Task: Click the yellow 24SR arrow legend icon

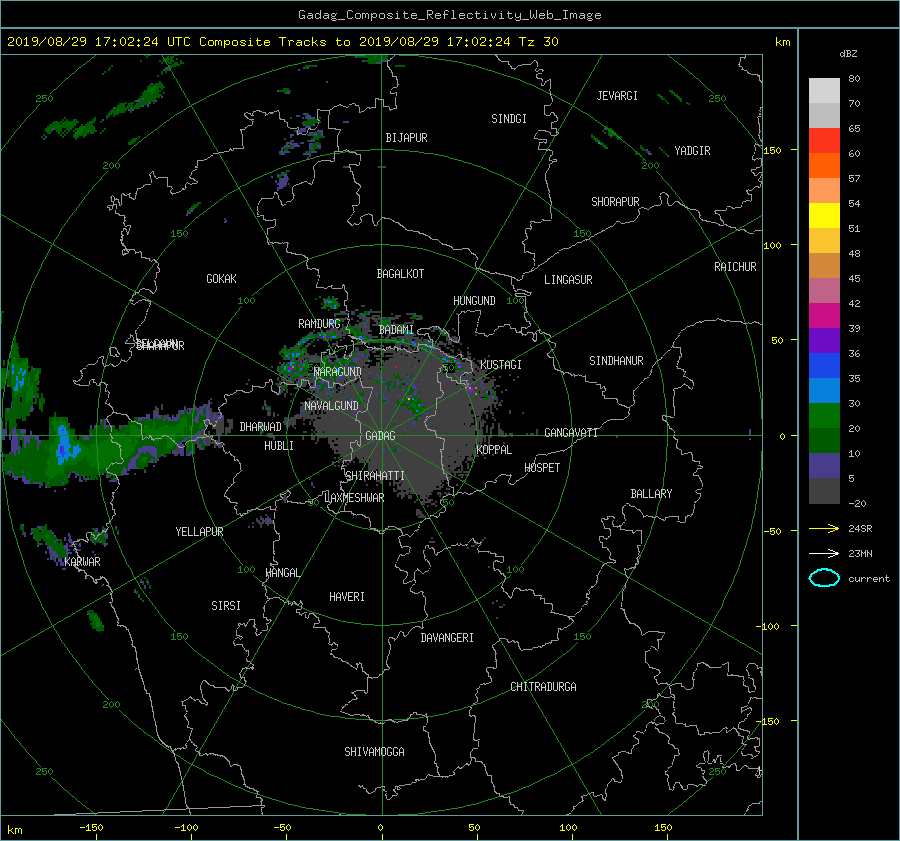Action: (x=824, y=528)
